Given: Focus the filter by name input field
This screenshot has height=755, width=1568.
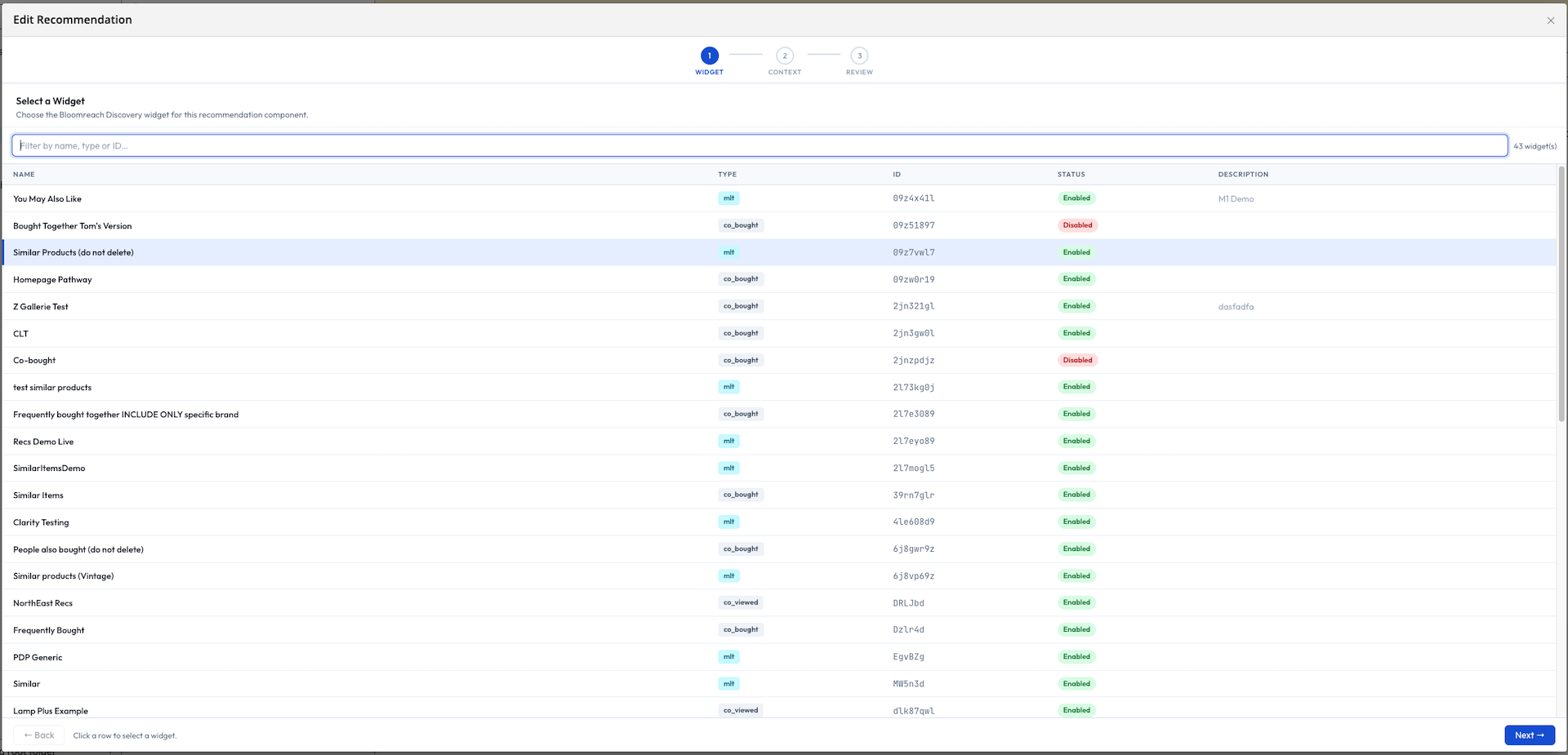Looking at the screenshot, I should click(759, 145).
